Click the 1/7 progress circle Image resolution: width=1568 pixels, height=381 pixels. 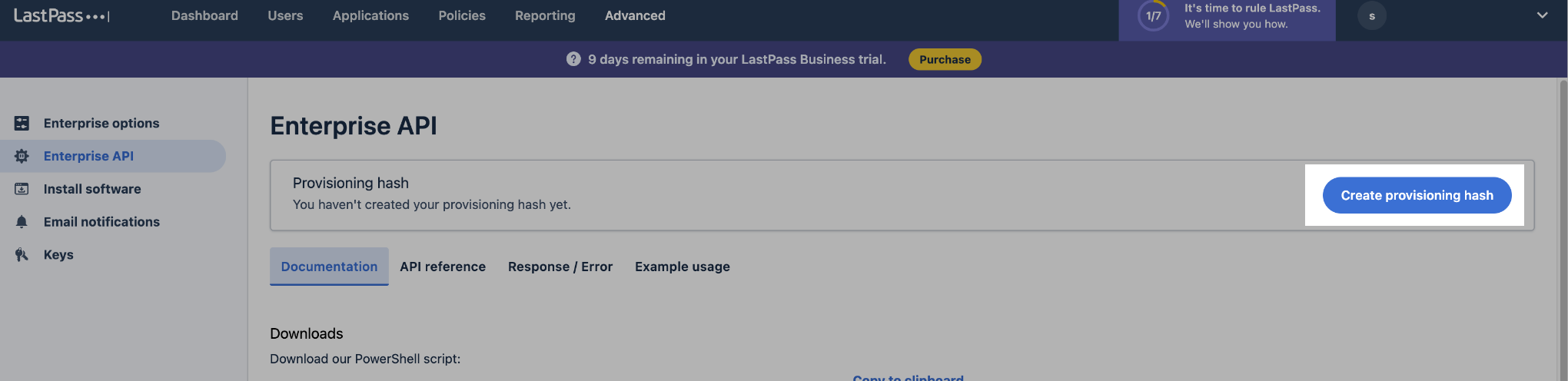[1153, 16]
